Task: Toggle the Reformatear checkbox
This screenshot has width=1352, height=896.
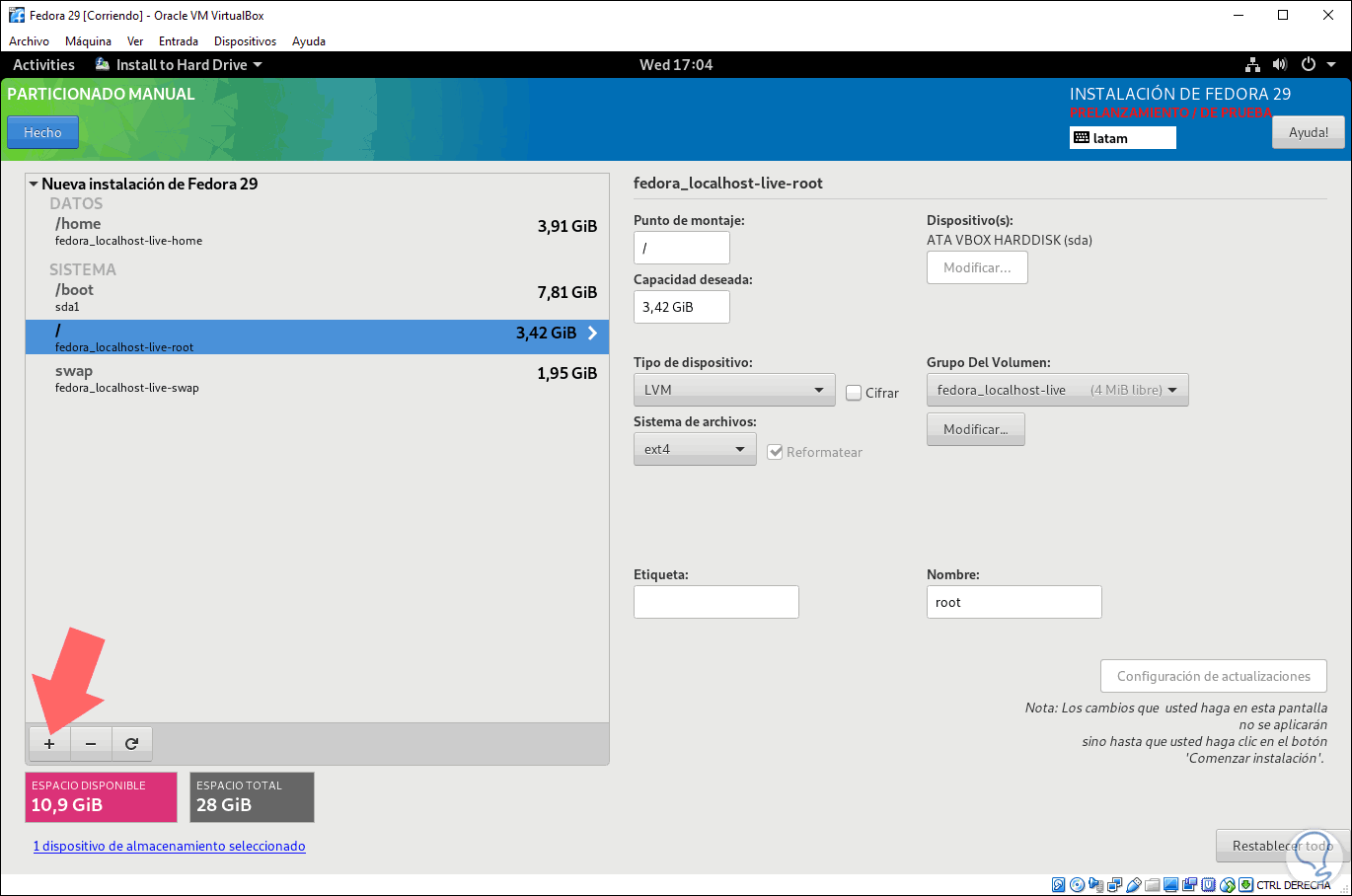Action: pos(775,452)
